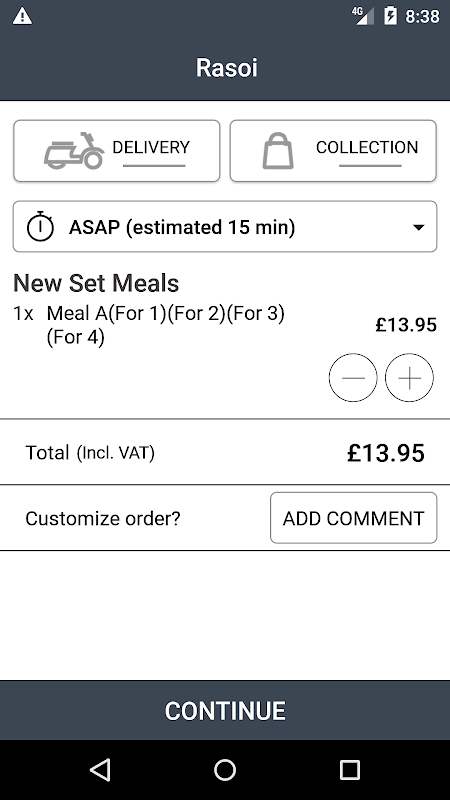Show recent apps with square button

click(x=350, y=769)
